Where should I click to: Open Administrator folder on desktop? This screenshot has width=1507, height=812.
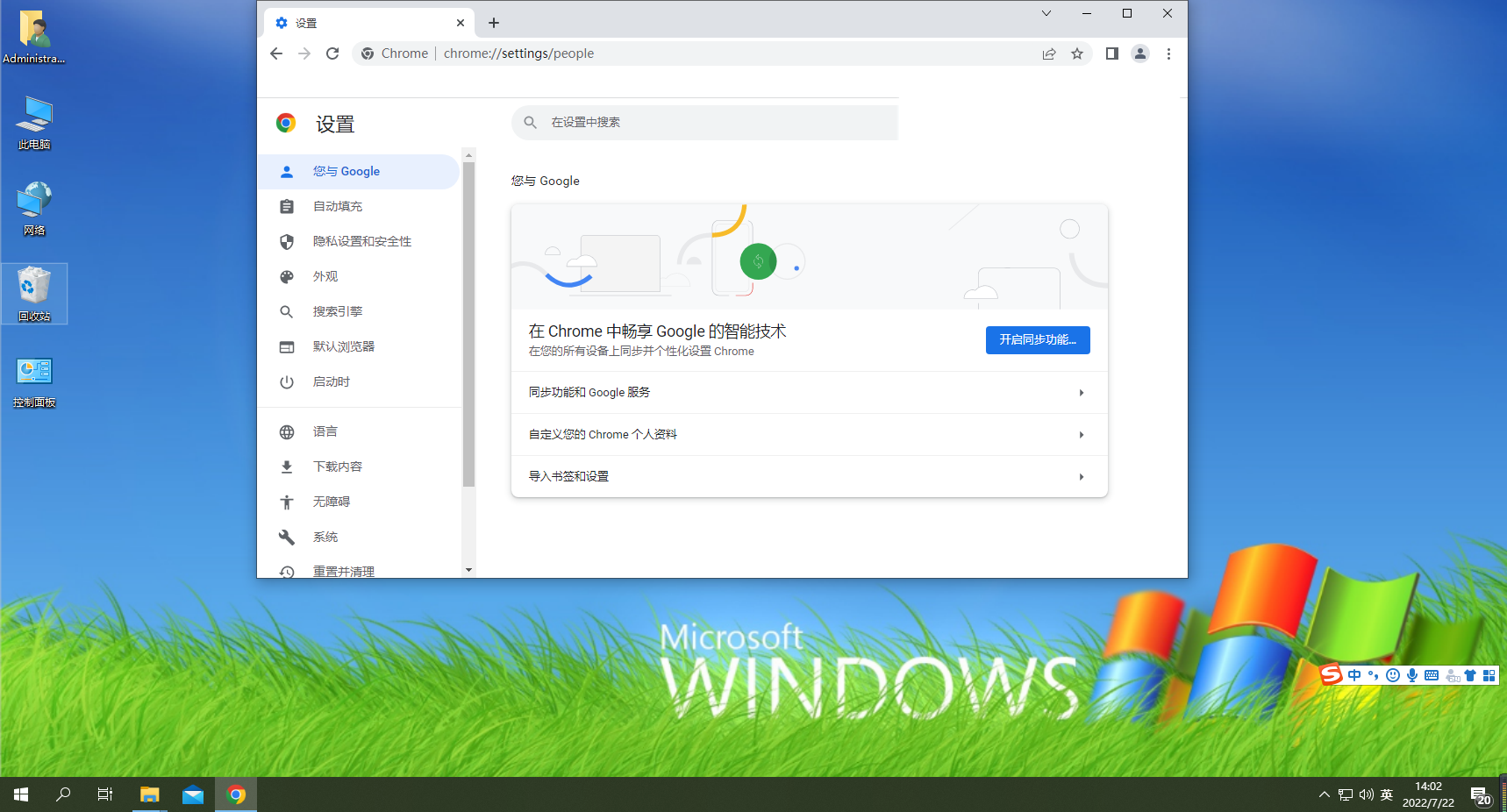click(34, 37)
